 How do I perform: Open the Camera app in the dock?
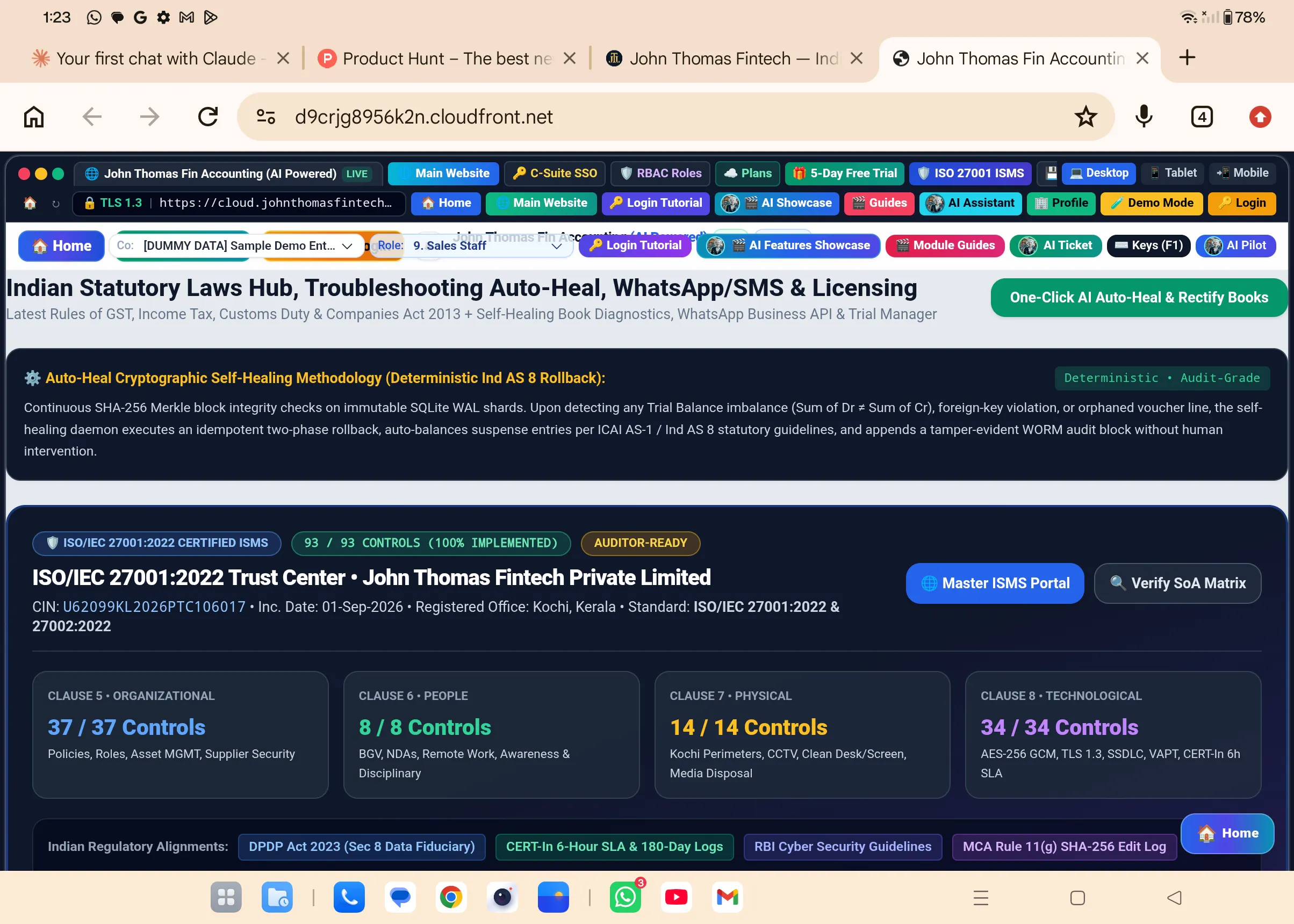502,897
